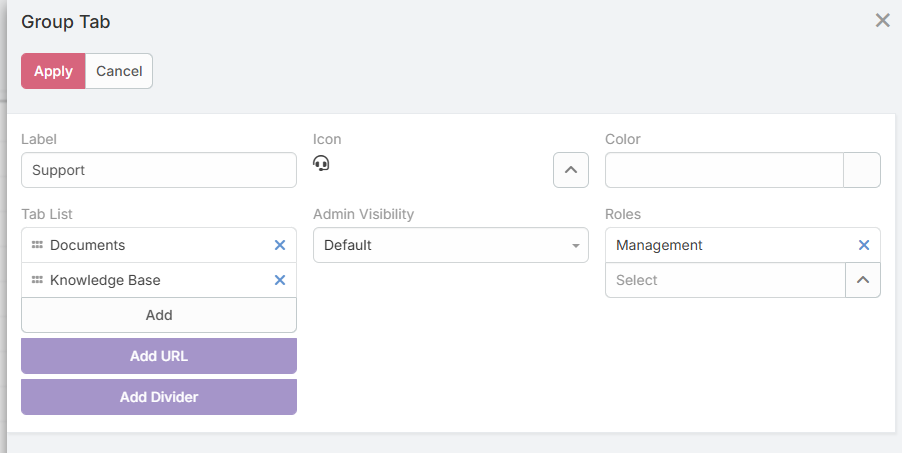Click the drag handle beside Documents

(x=37, y=245)
